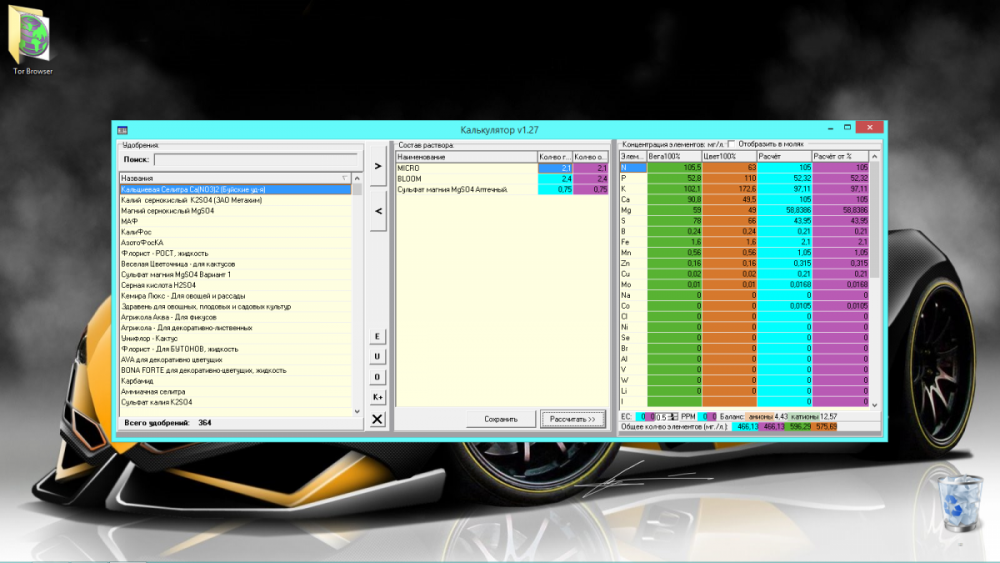Click the 'Сохранить' button
Image resolution: width=1000 pixels, height=563 pixels.
point(501,419)
